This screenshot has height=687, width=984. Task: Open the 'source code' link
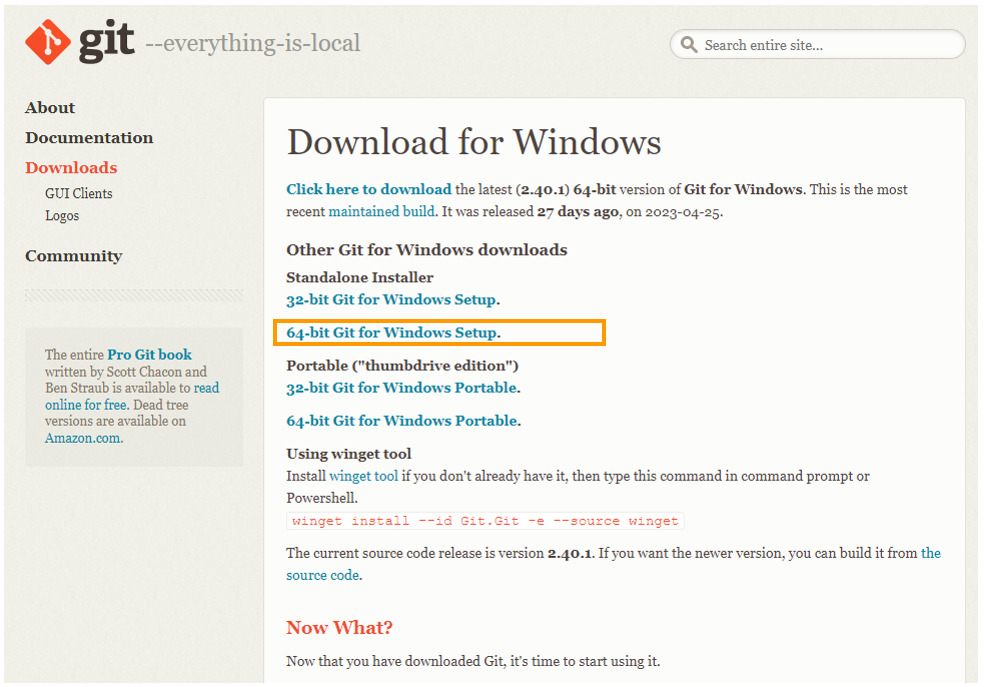[x=322, y=575]
